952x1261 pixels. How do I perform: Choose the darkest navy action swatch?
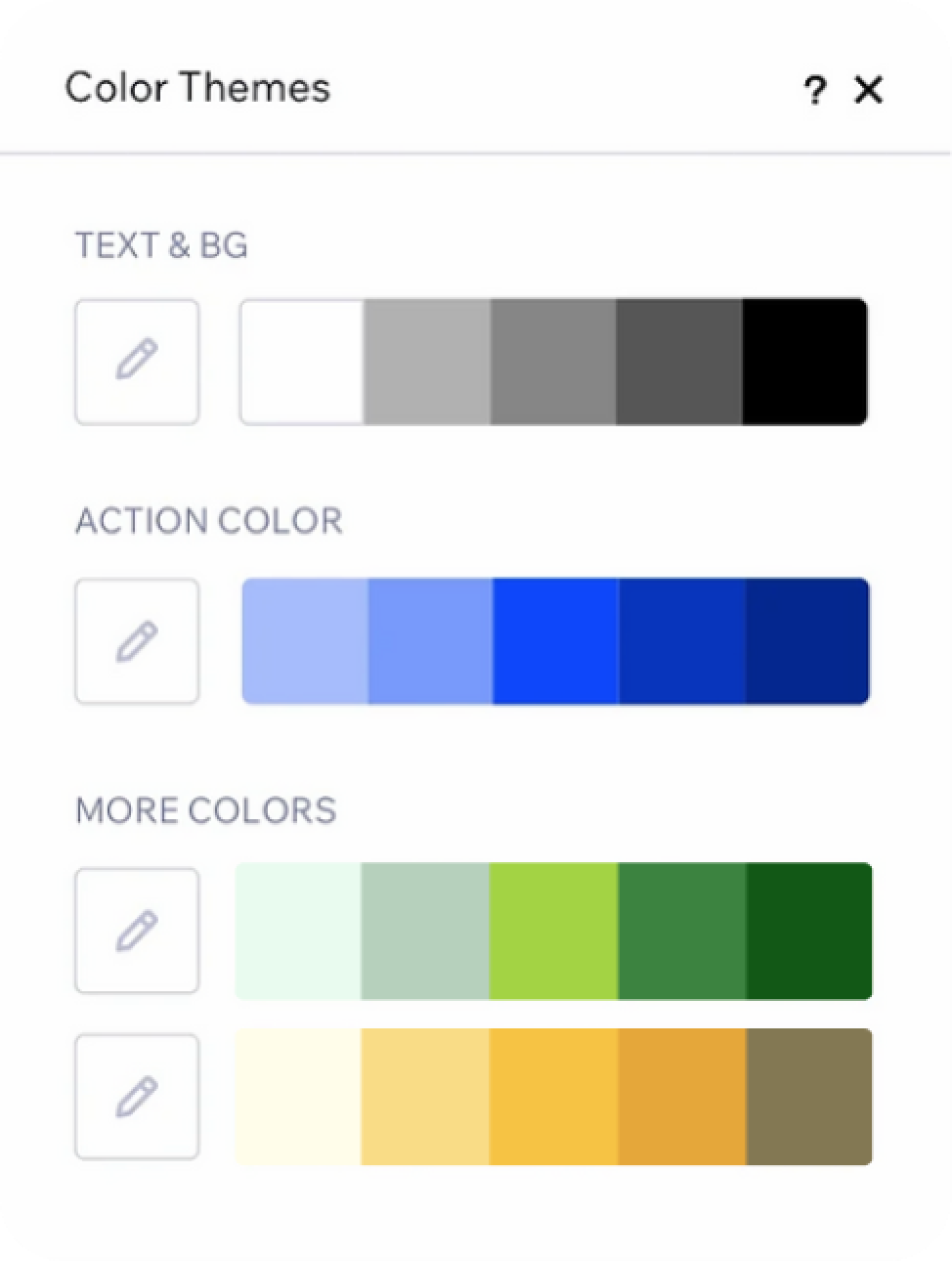806,640
